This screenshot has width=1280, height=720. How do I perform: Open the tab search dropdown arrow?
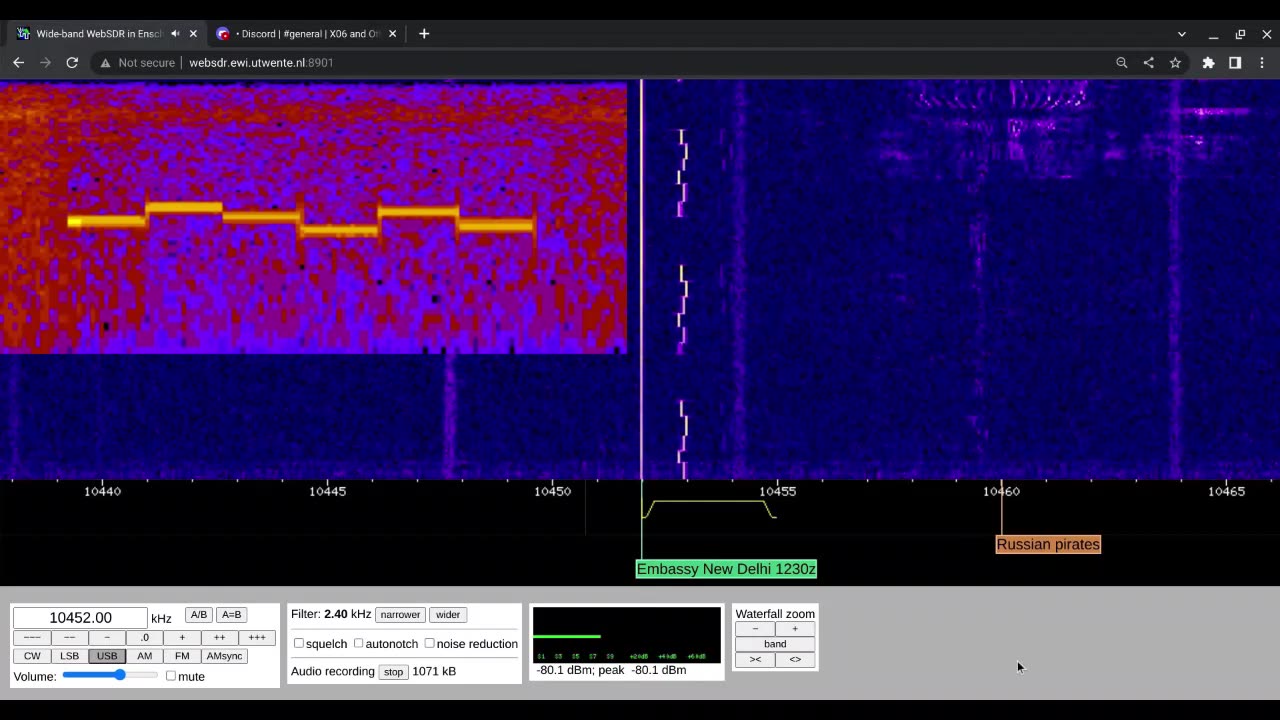click(x=1181, y=34)
